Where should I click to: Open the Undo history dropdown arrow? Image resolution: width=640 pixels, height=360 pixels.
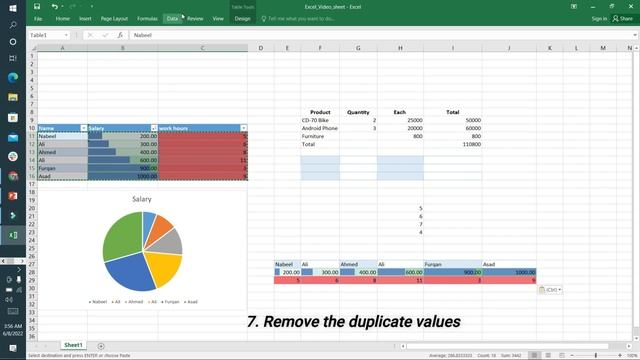62,7
